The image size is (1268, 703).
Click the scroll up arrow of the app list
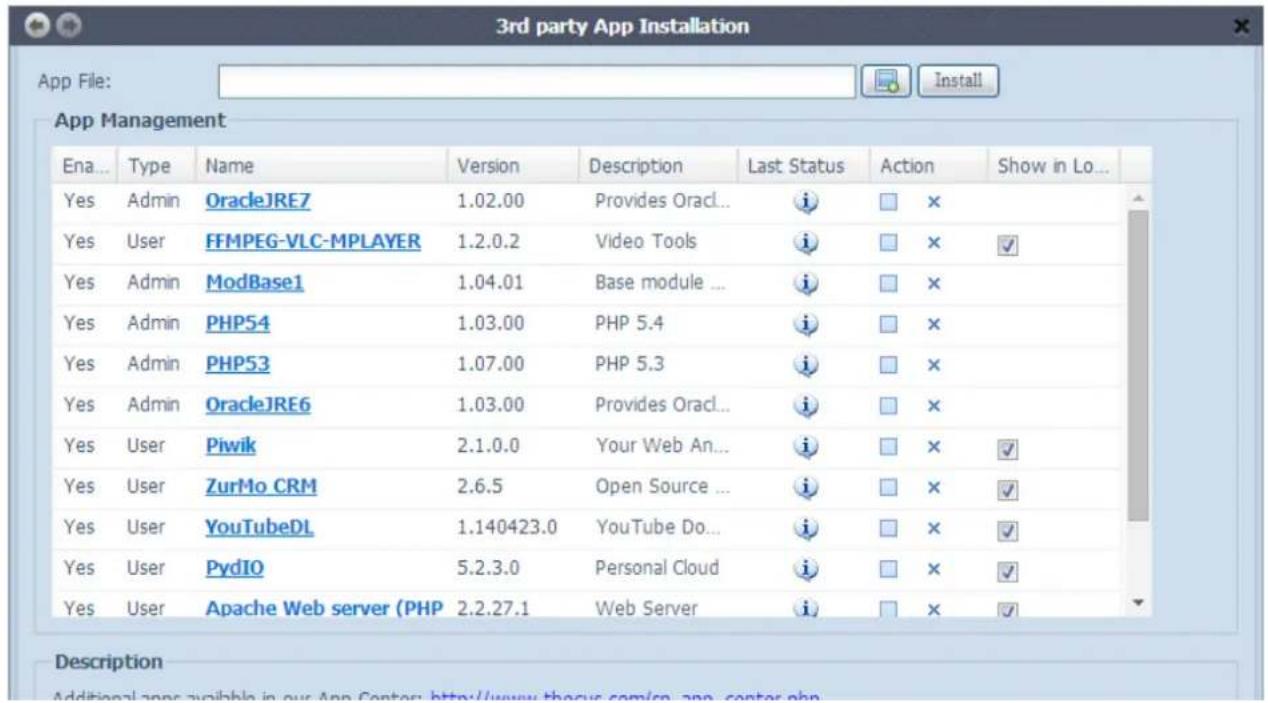pyautogui.click(x=1138, y=197)
